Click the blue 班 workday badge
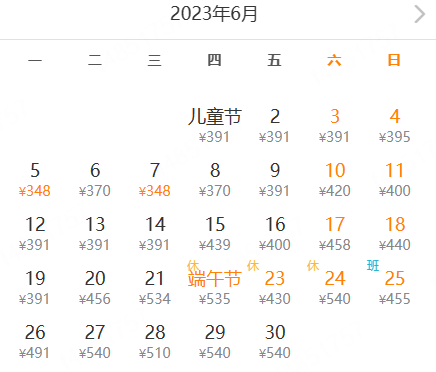This screenshot has width=436, height=372. (x=373, y=266)
